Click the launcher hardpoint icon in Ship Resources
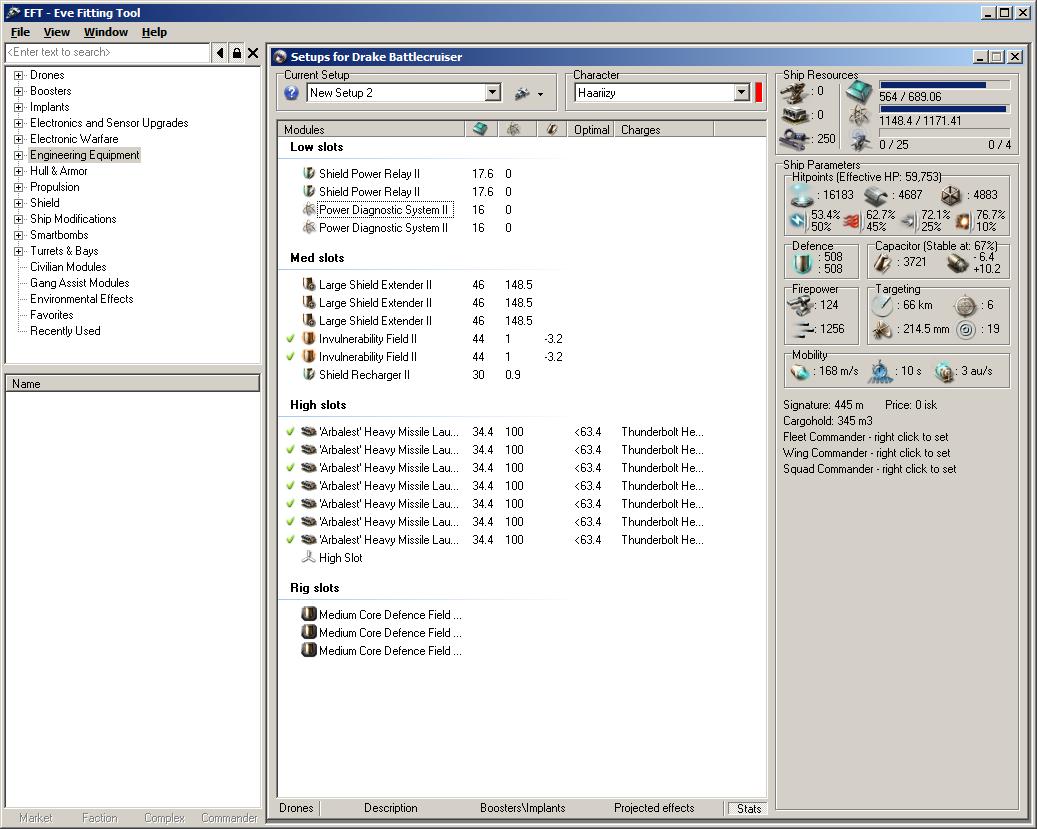1037x829 pixels. [796, 116]
